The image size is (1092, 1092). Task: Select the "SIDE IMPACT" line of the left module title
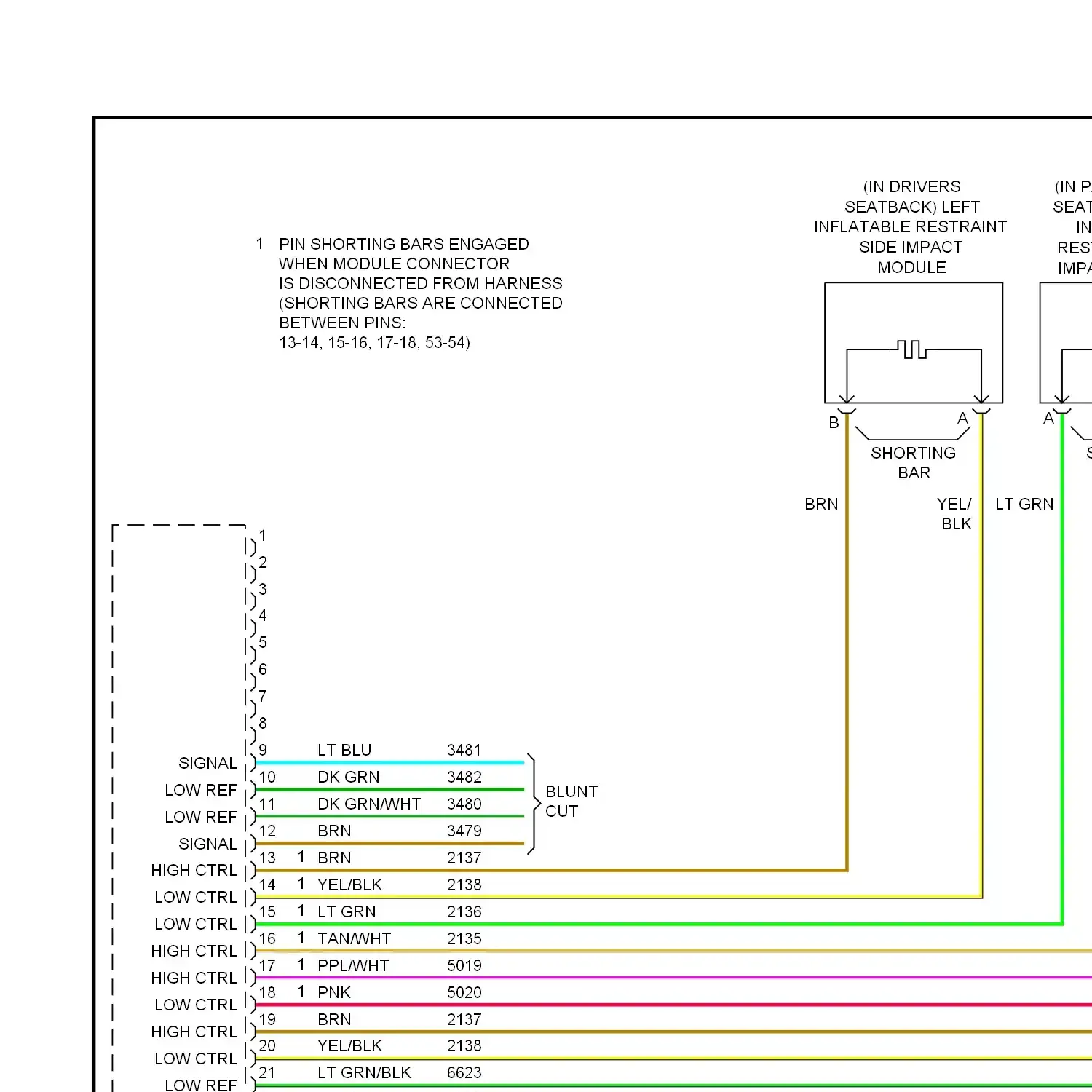pos(911,248)
